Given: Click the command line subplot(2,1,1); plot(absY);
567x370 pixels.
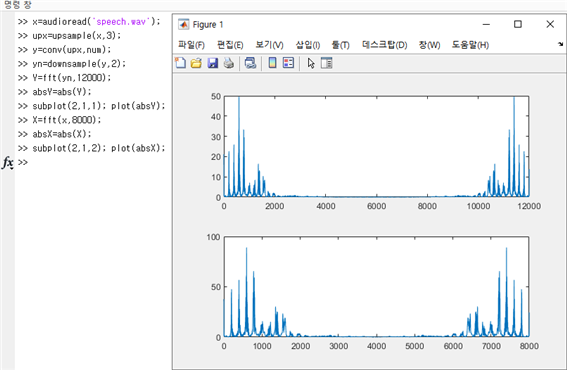Looking at the screenshot, I should [99, 106].
